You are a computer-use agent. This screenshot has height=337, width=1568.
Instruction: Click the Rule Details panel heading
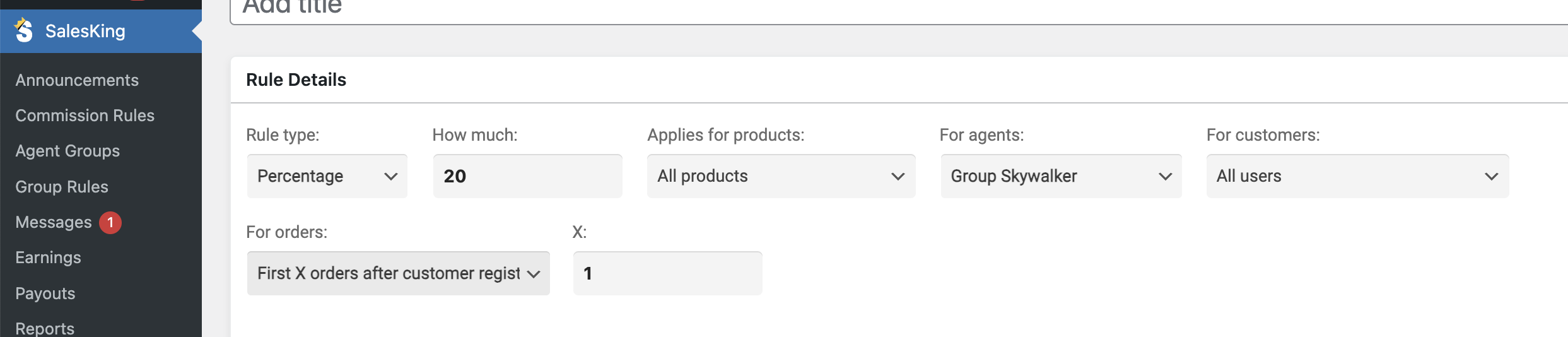click(296, 80)
